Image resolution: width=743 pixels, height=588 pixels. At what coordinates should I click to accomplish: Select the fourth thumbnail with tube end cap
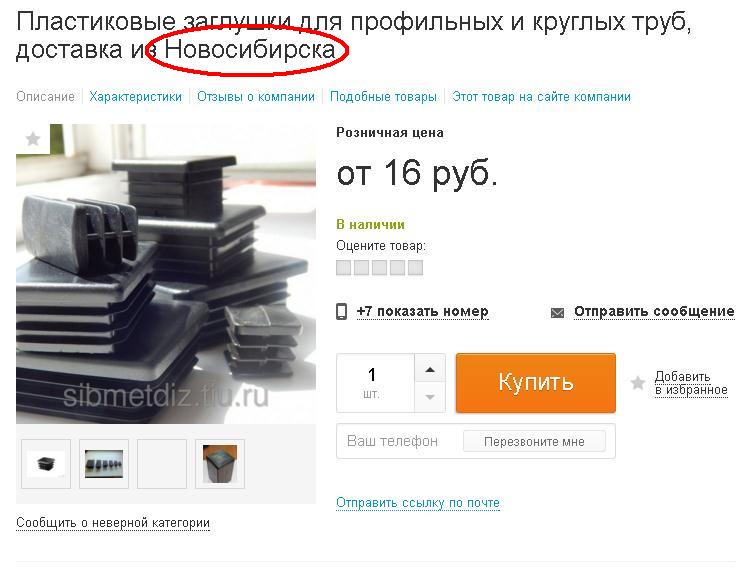tap(220, 463)
